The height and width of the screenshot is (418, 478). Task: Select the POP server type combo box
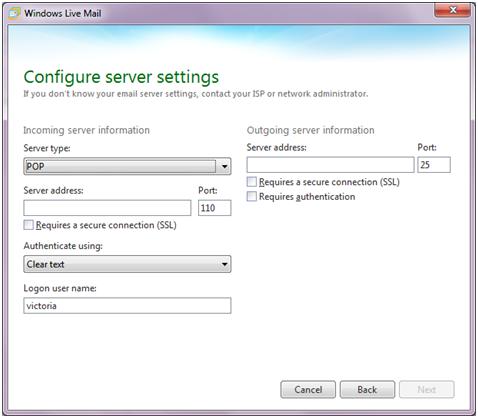(127, 166)
